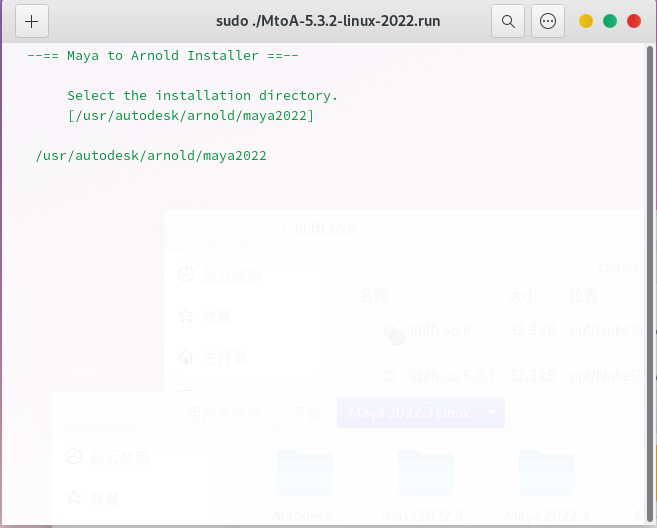Click the Maya to Arnold Installer header text
The width and height of the screenshot is (657, 528).
162,55
